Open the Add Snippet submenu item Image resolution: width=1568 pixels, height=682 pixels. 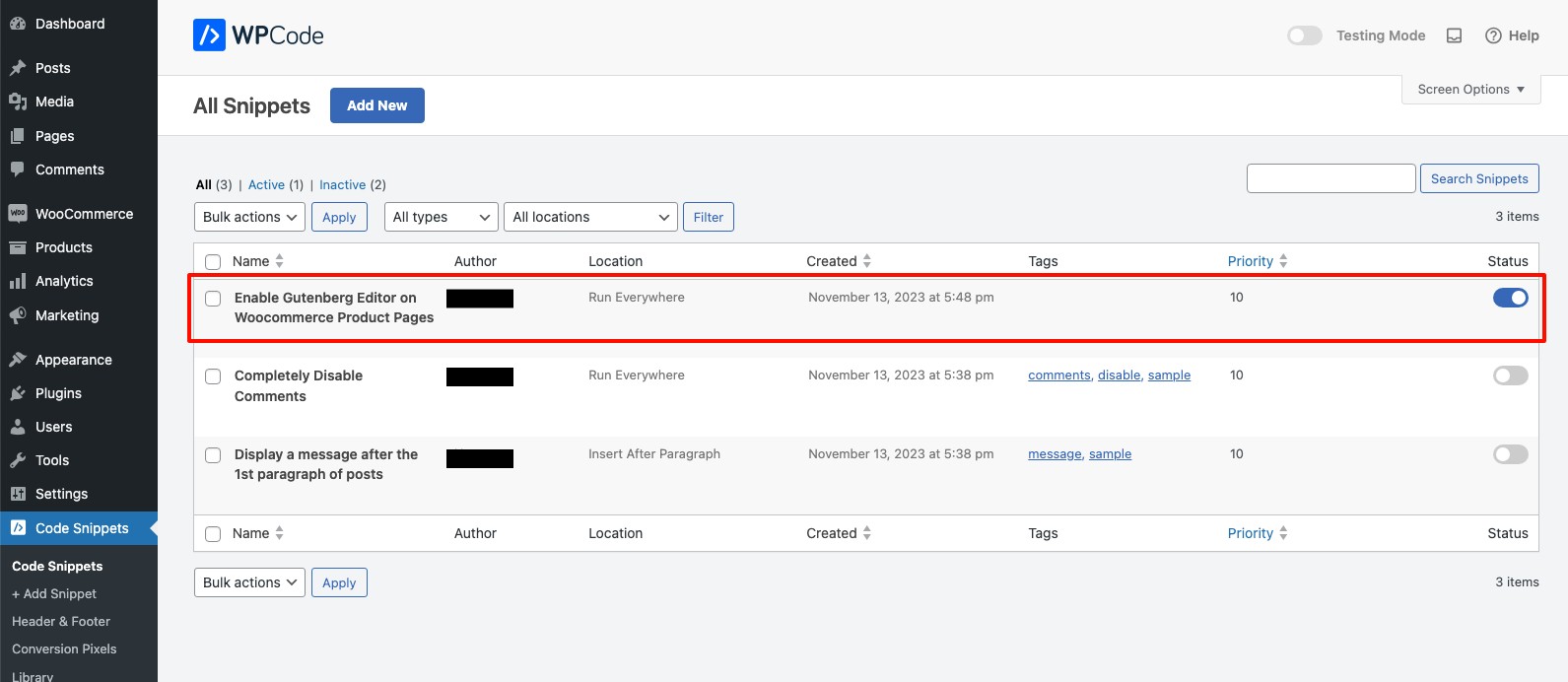54,593
